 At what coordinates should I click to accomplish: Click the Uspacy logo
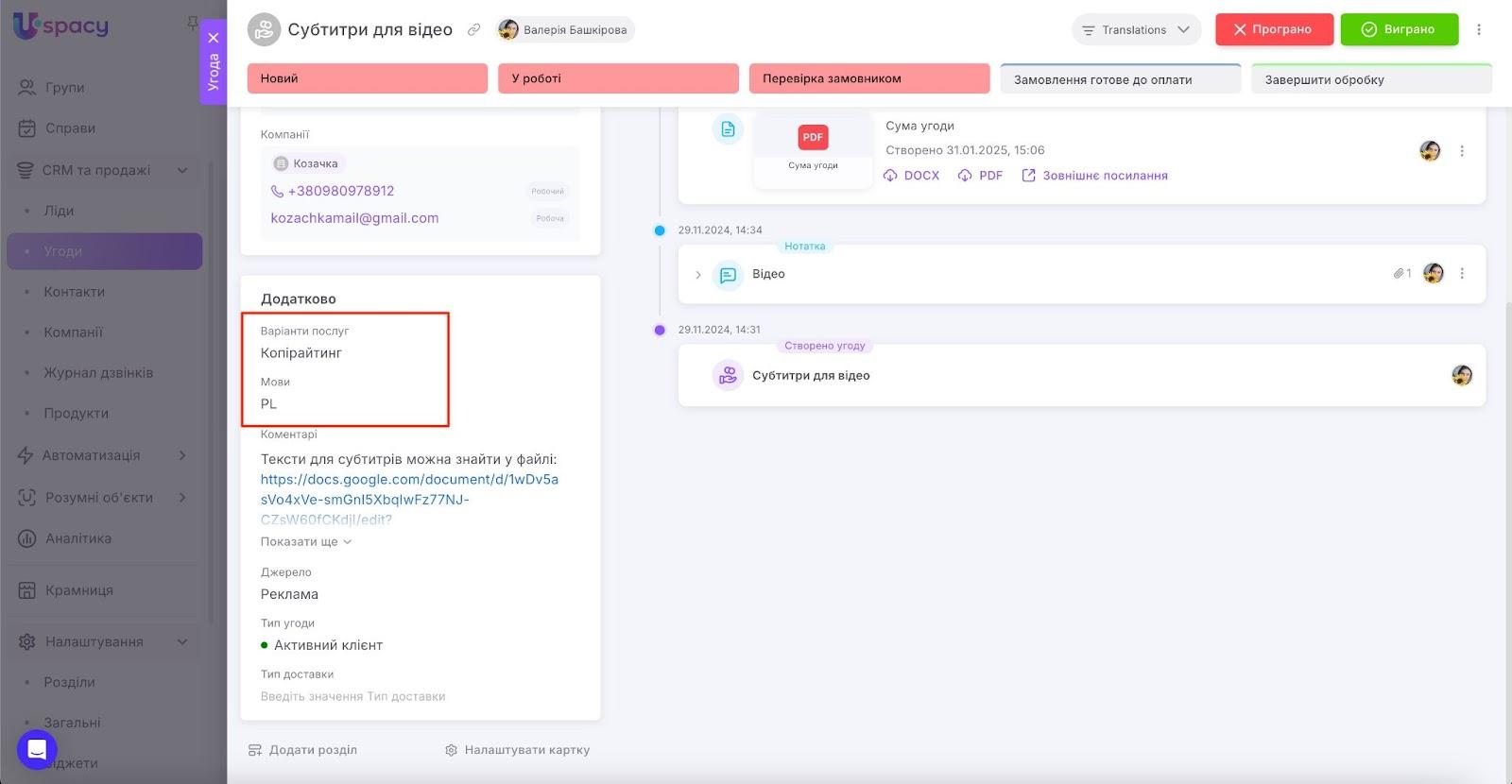pyautogui.click(x=61, y=26)
